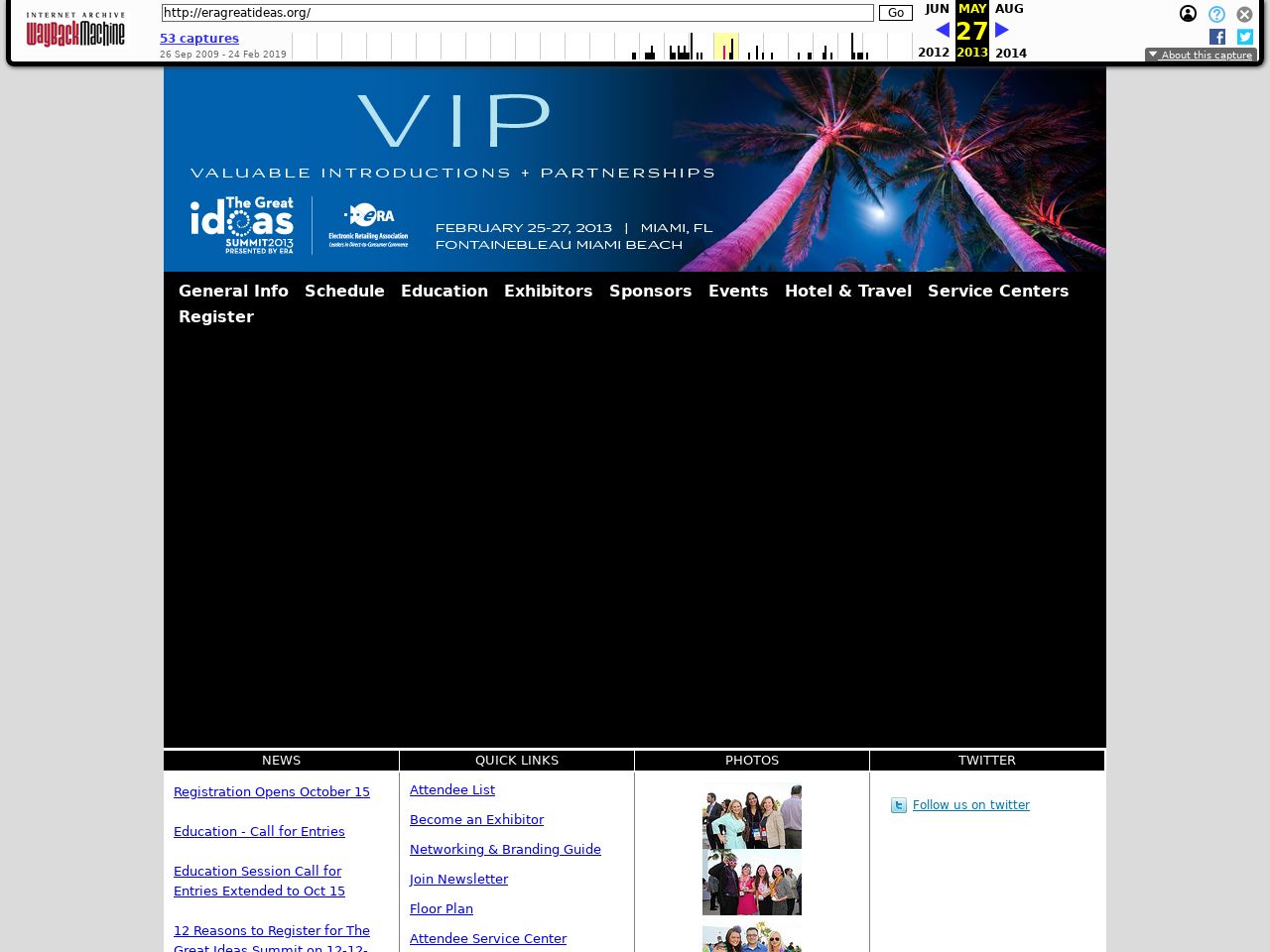The width and height of the screenshot is (1270, 952).
Task: Open the 53 captures link
Action: [x=199, y=39]
